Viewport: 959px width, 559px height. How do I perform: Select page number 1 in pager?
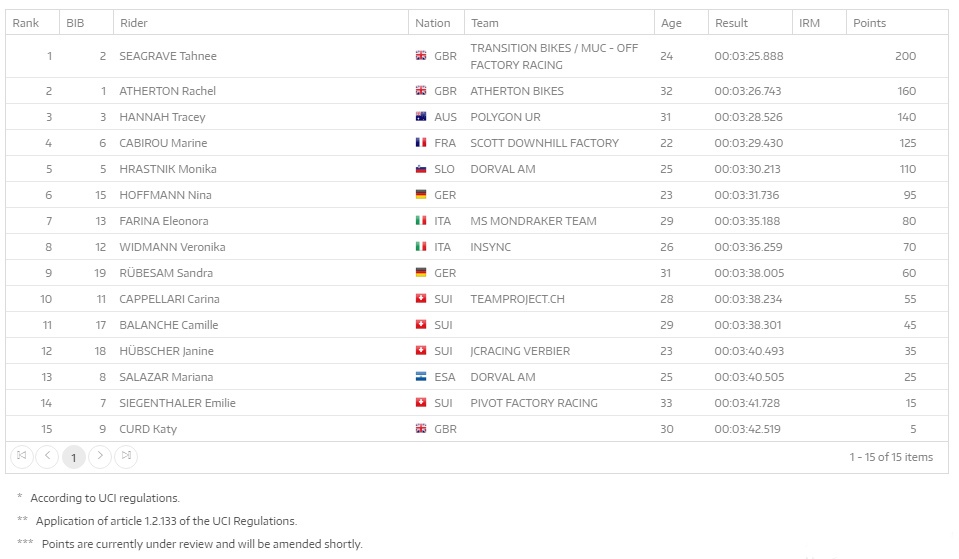pos(74,457)
